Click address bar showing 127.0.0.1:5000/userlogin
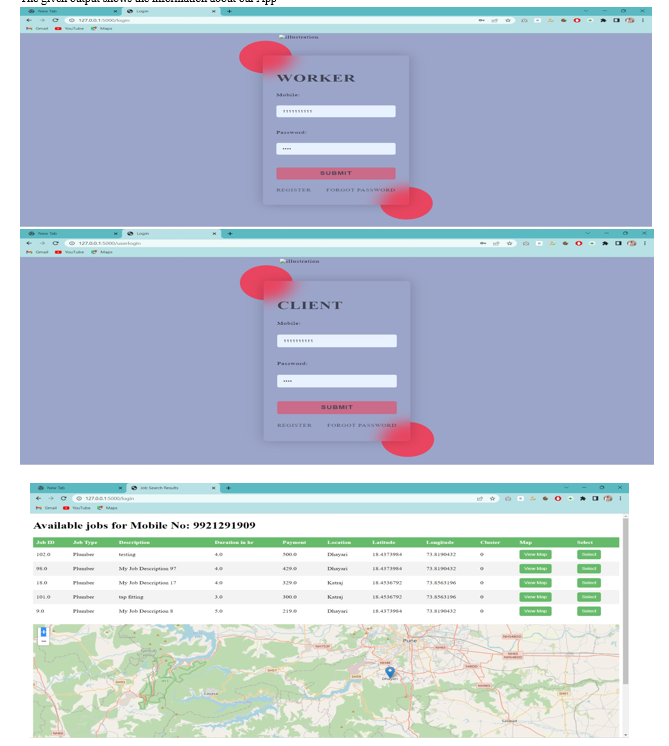This screenshot has width=669, height=746. click(271, 243)
